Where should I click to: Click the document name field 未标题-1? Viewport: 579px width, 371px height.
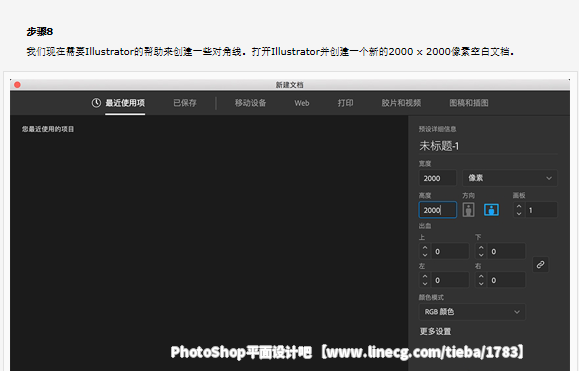pyautogui.click(x=488, y=146)
